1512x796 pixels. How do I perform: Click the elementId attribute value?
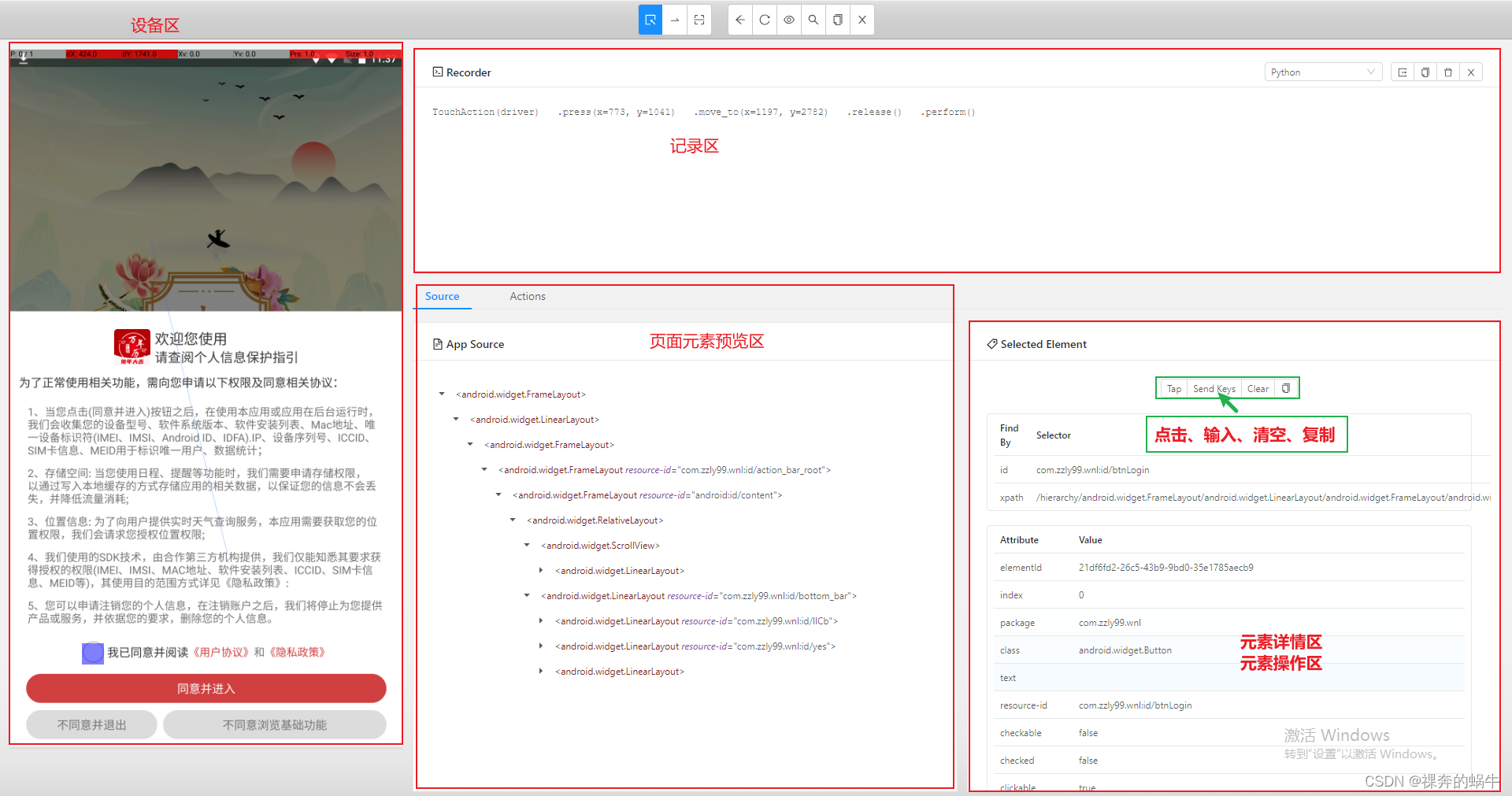tap(1165, 568)
